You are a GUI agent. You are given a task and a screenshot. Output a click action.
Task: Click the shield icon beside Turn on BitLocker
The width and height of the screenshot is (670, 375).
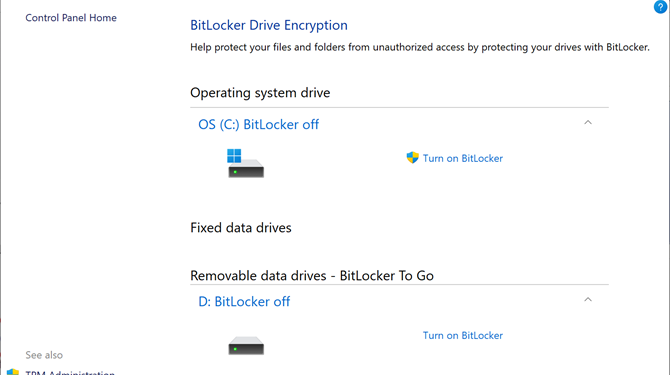(x=412, y=158)
